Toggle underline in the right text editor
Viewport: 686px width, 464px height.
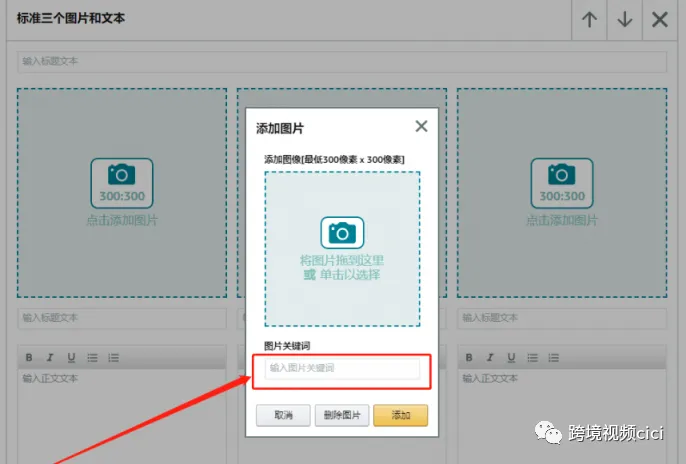pos(511,358)
